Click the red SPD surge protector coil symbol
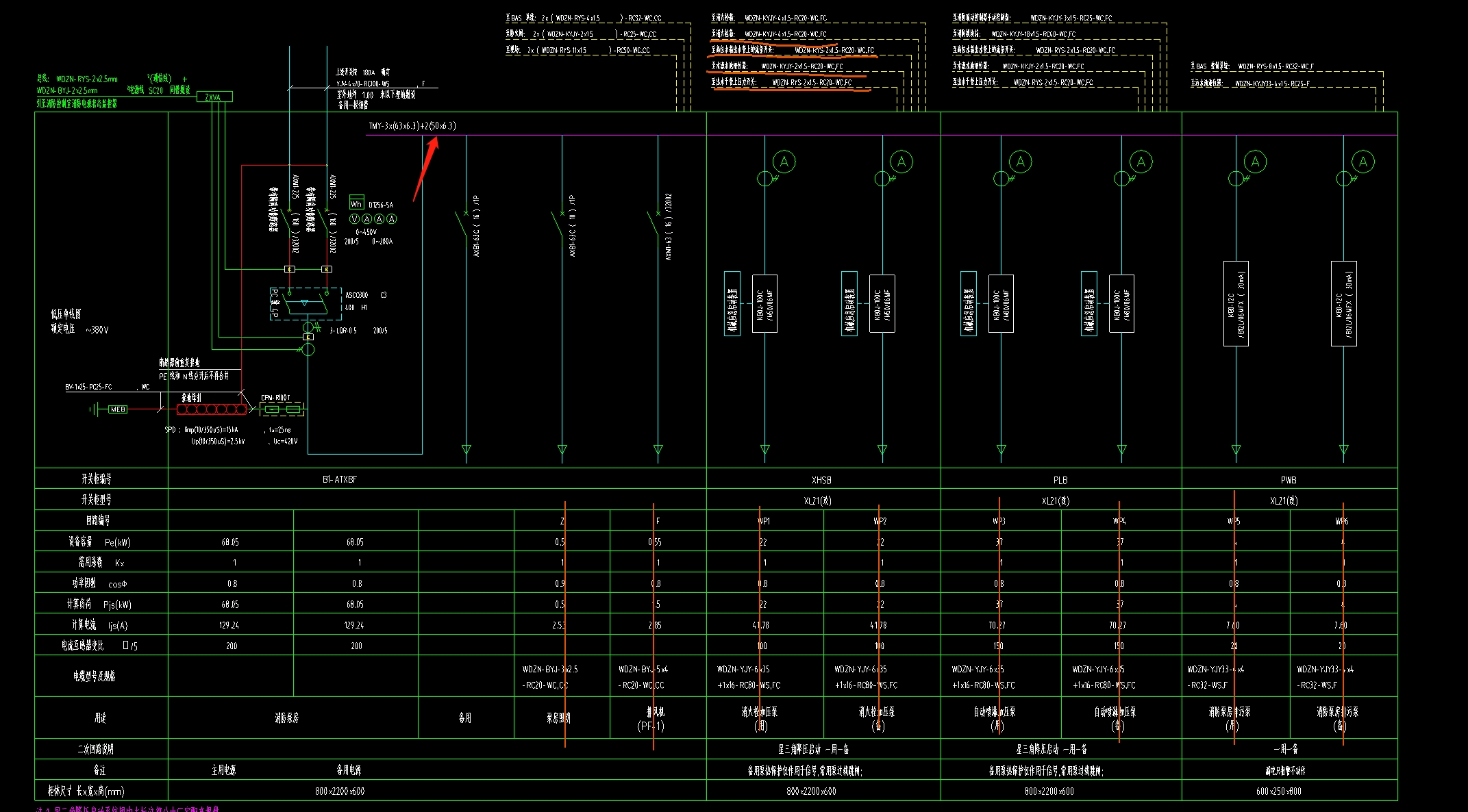 (x=212, y=409)
